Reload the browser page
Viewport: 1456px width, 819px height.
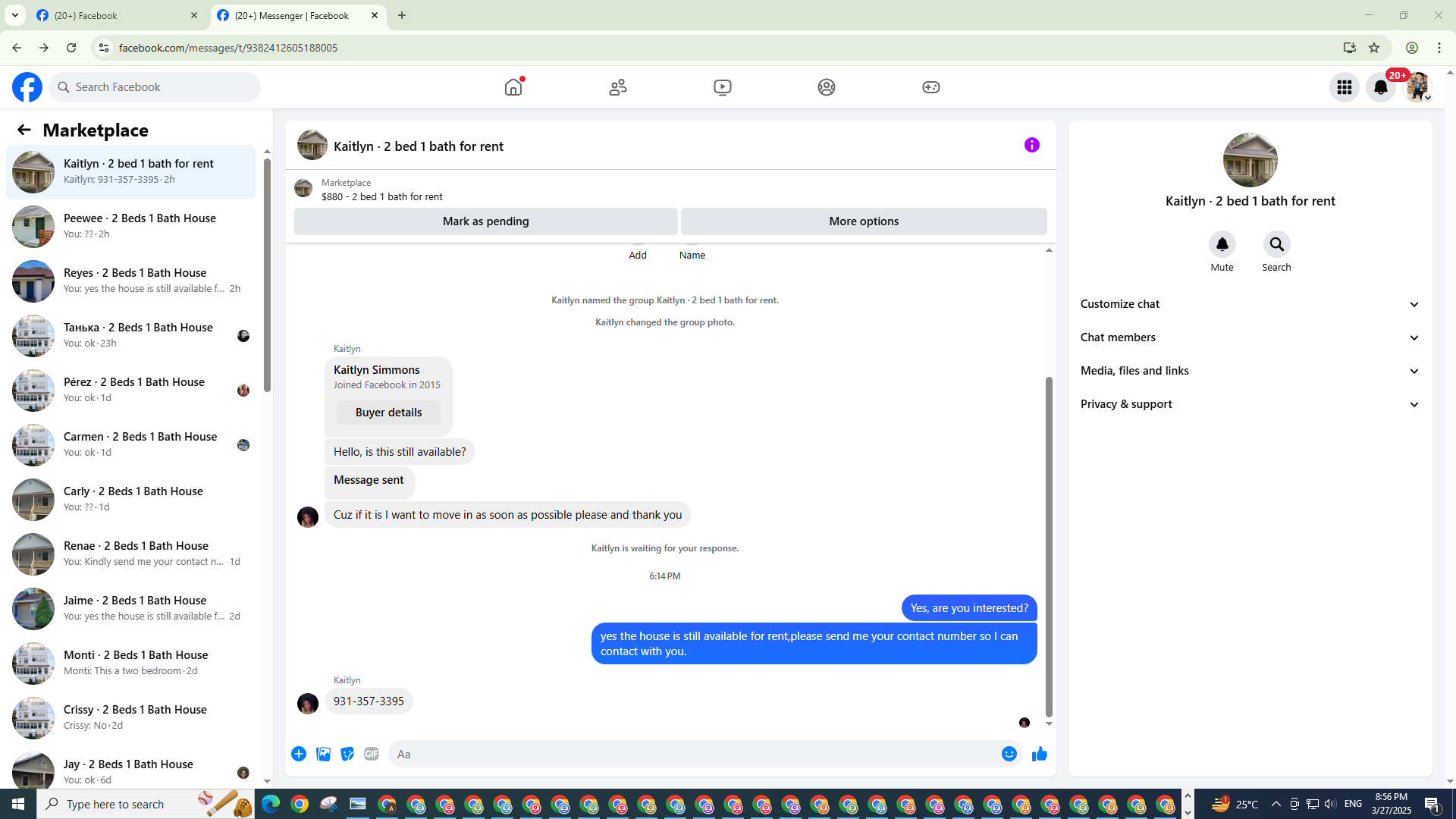click(x=71, y=48)
